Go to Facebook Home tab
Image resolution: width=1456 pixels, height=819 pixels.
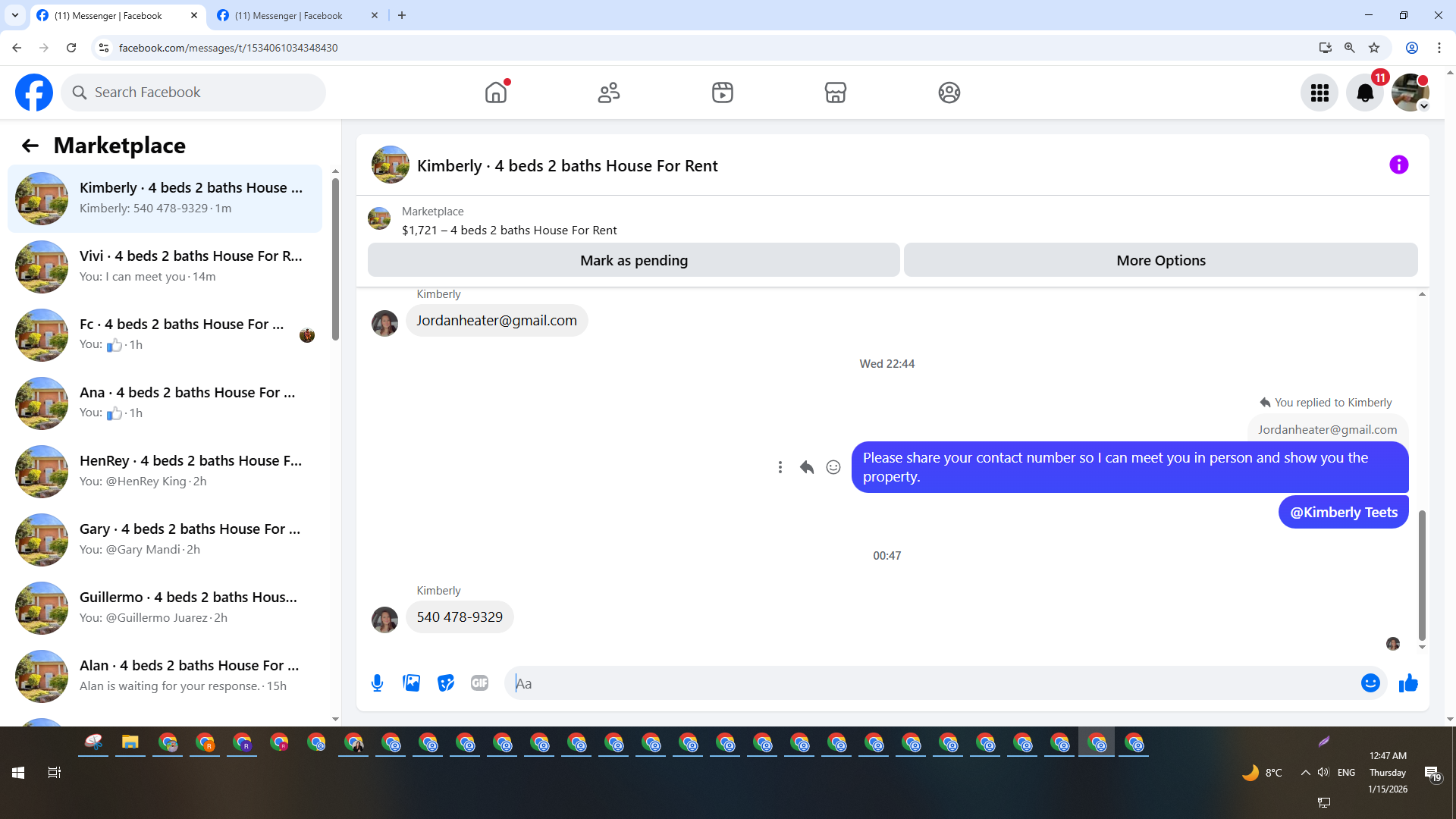coord(496,93)
